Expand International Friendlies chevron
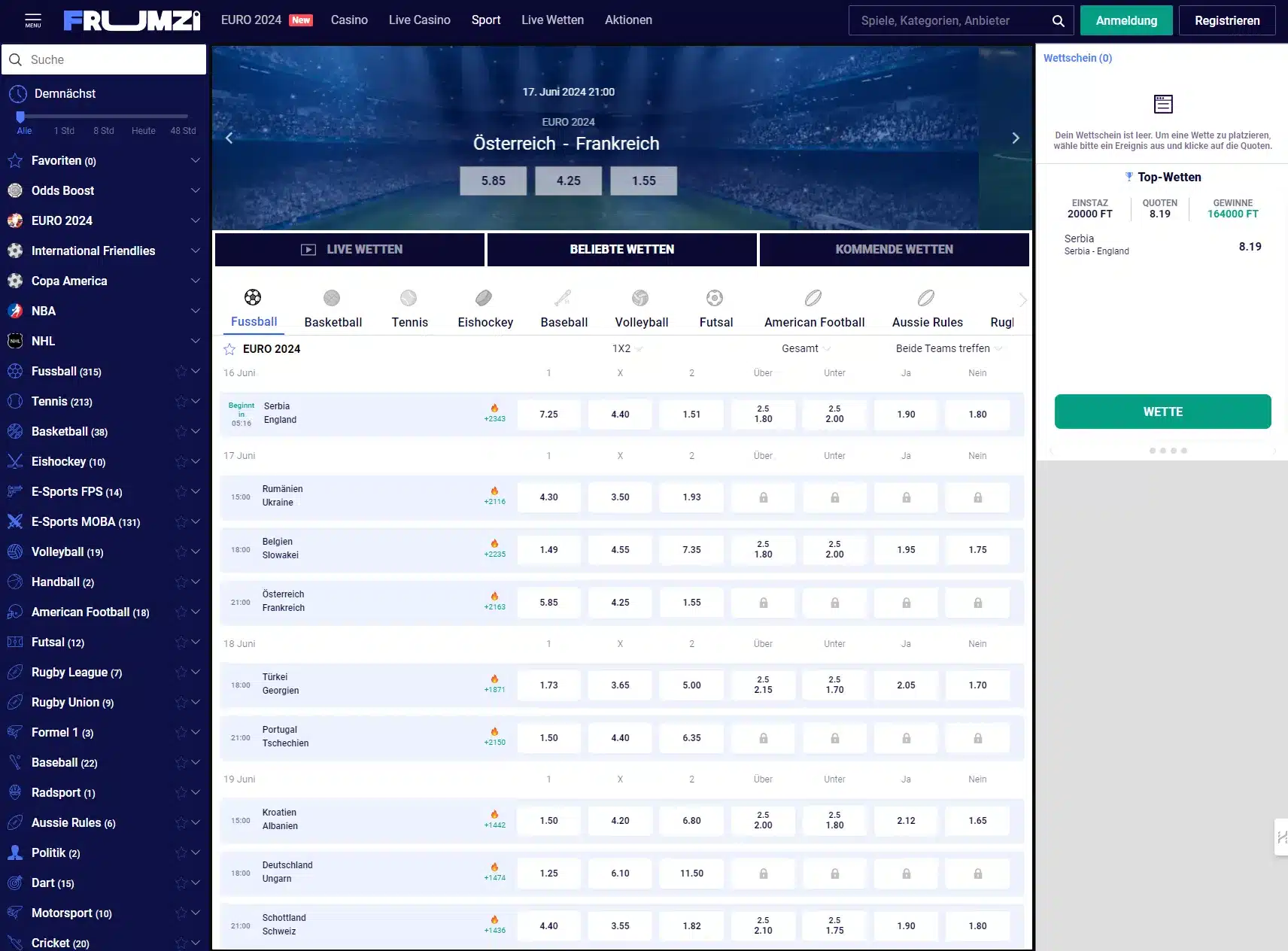This screenshot has height=951, width=1288. pyautogui.click(x=196, y=251)
